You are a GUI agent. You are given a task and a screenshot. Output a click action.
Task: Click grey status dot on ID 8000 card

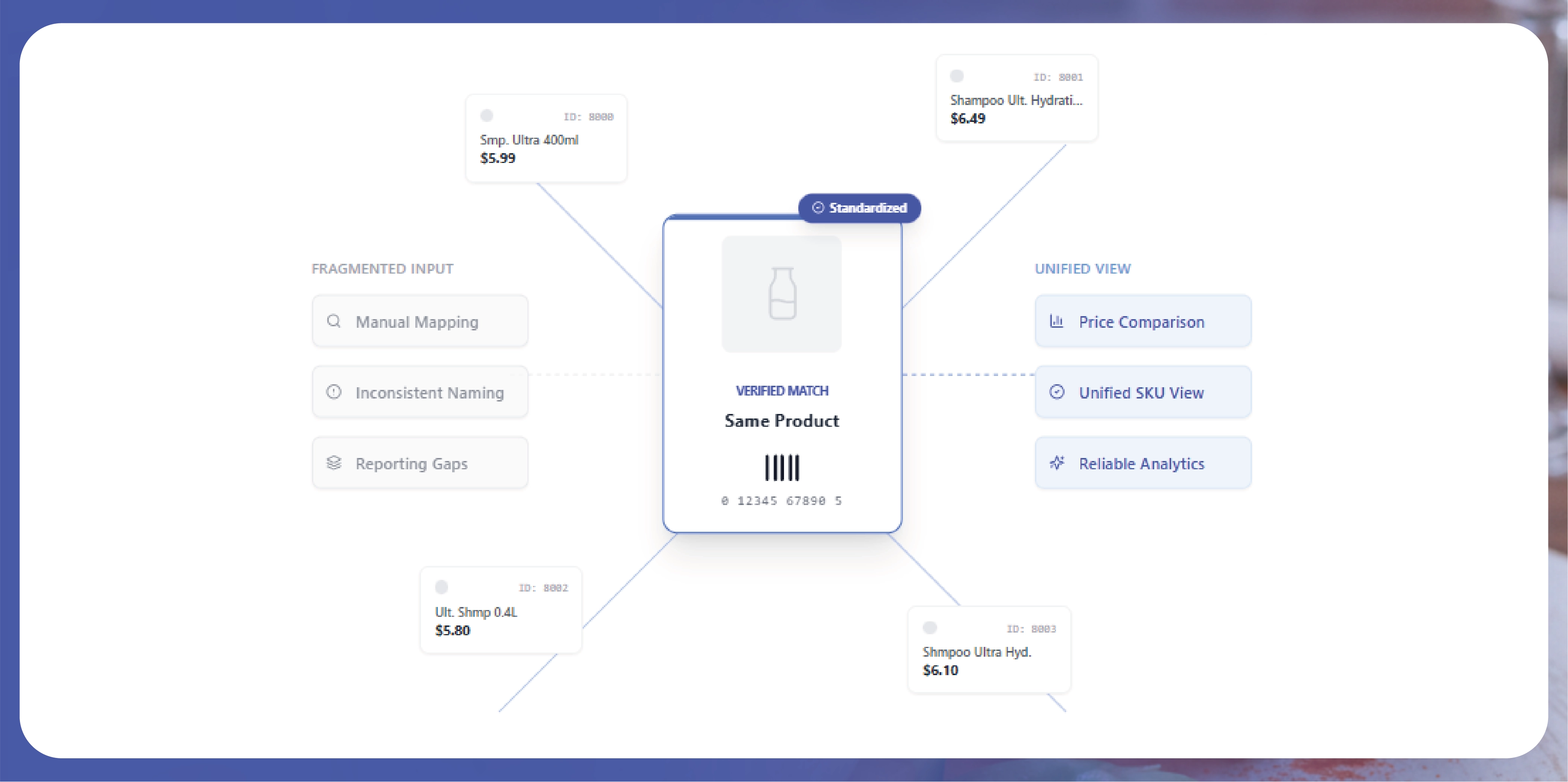(x=486, y=116)
